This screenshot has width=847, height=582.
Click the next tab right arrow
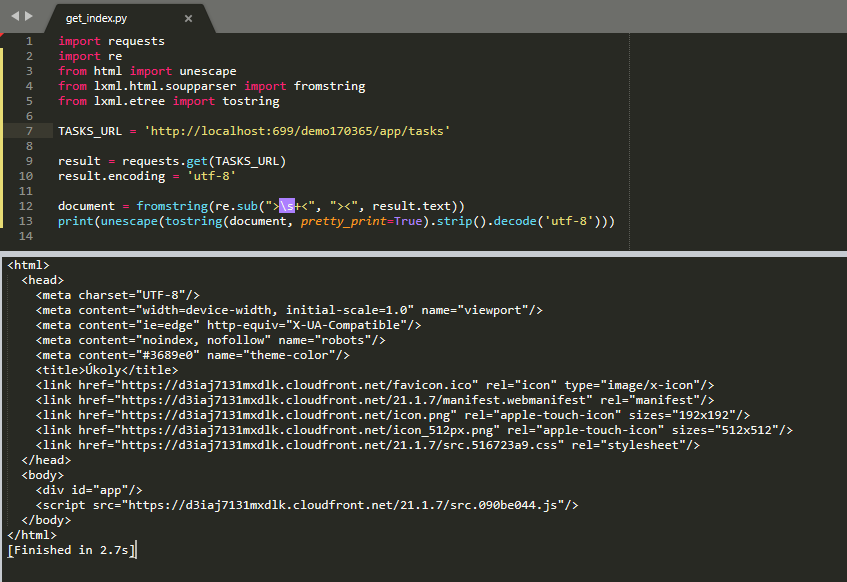[x=28, y=17]
